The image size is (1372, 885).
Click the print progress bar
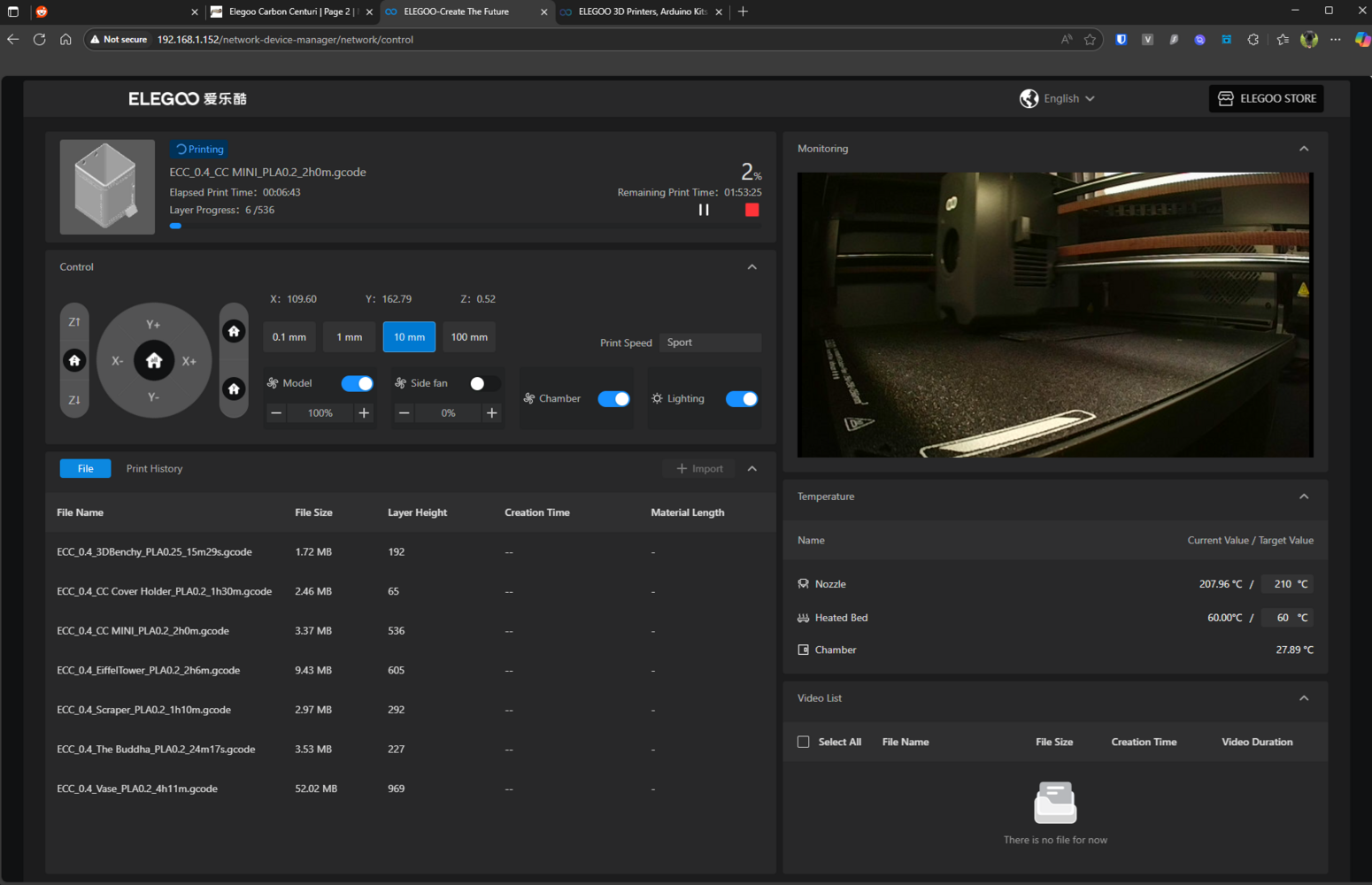465,226
